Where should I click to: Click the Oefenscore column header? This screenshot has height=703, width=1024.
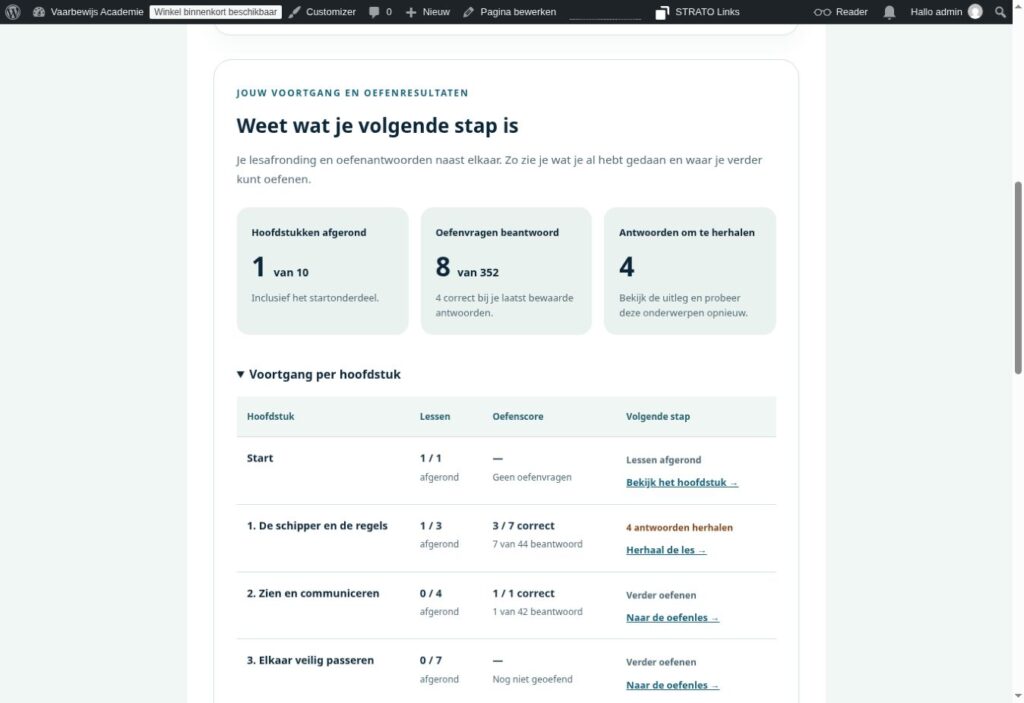518,417
